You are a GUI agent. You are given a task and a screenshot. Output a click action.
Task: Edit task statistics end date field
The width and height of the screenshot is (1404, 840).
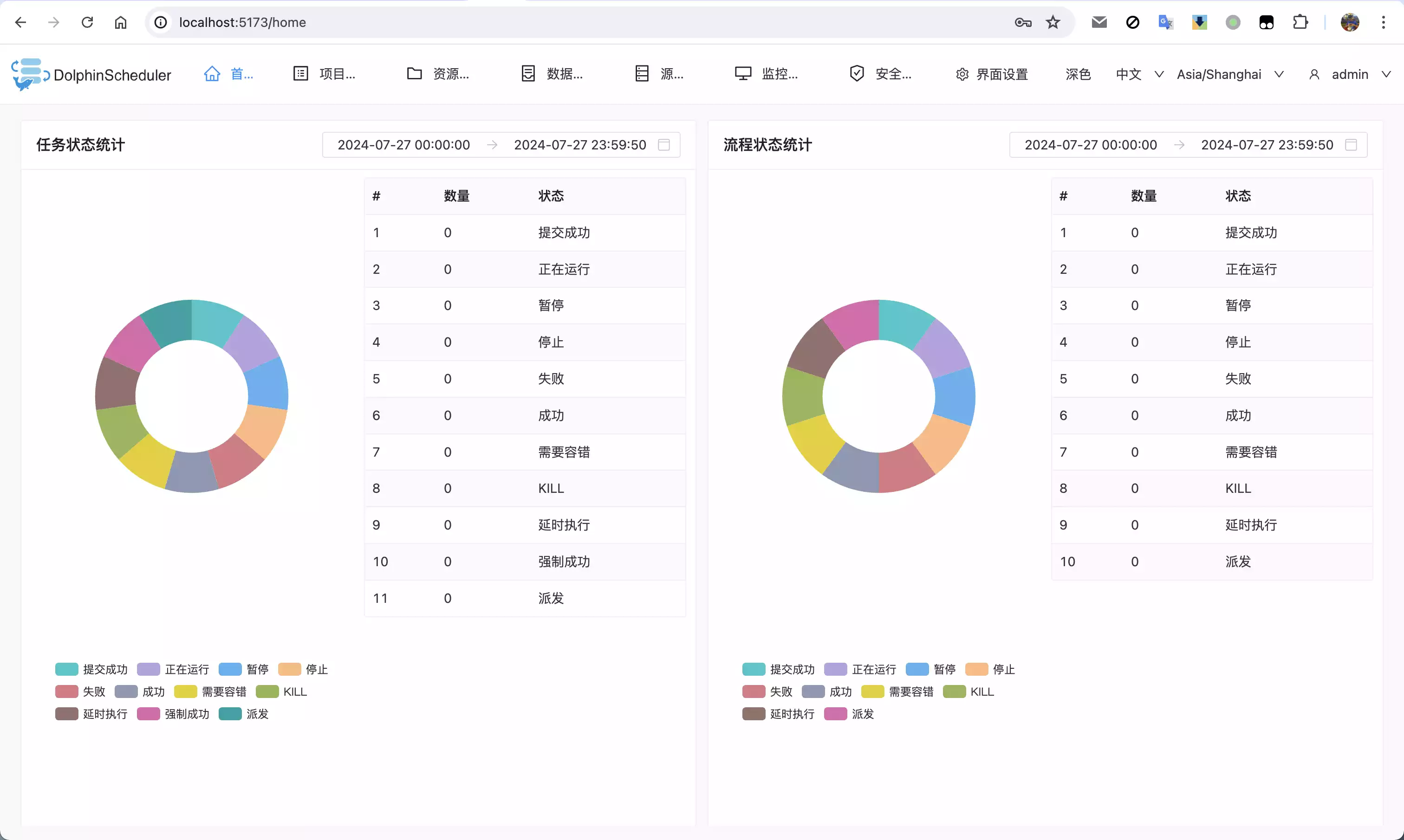click(x=580, y=145)
